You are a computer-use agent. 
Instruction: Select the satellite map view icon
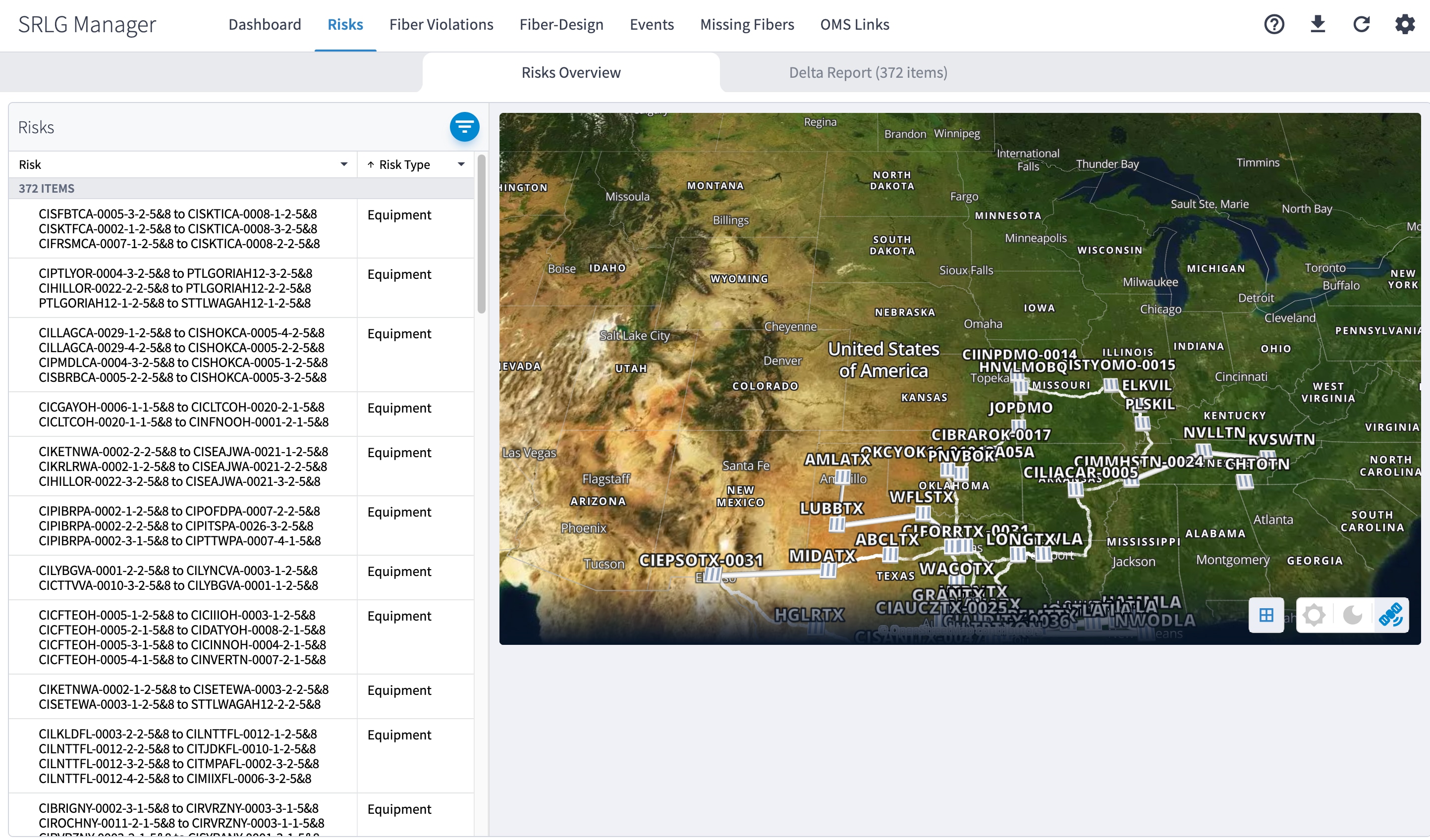click(1391, 615)
